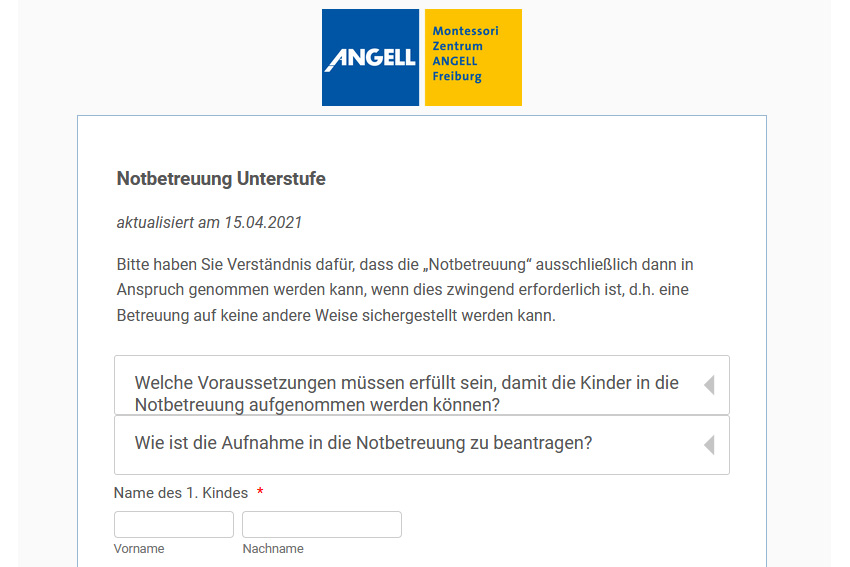
Task: Focus the Nachname input field
Action: (x=322, y=524)
